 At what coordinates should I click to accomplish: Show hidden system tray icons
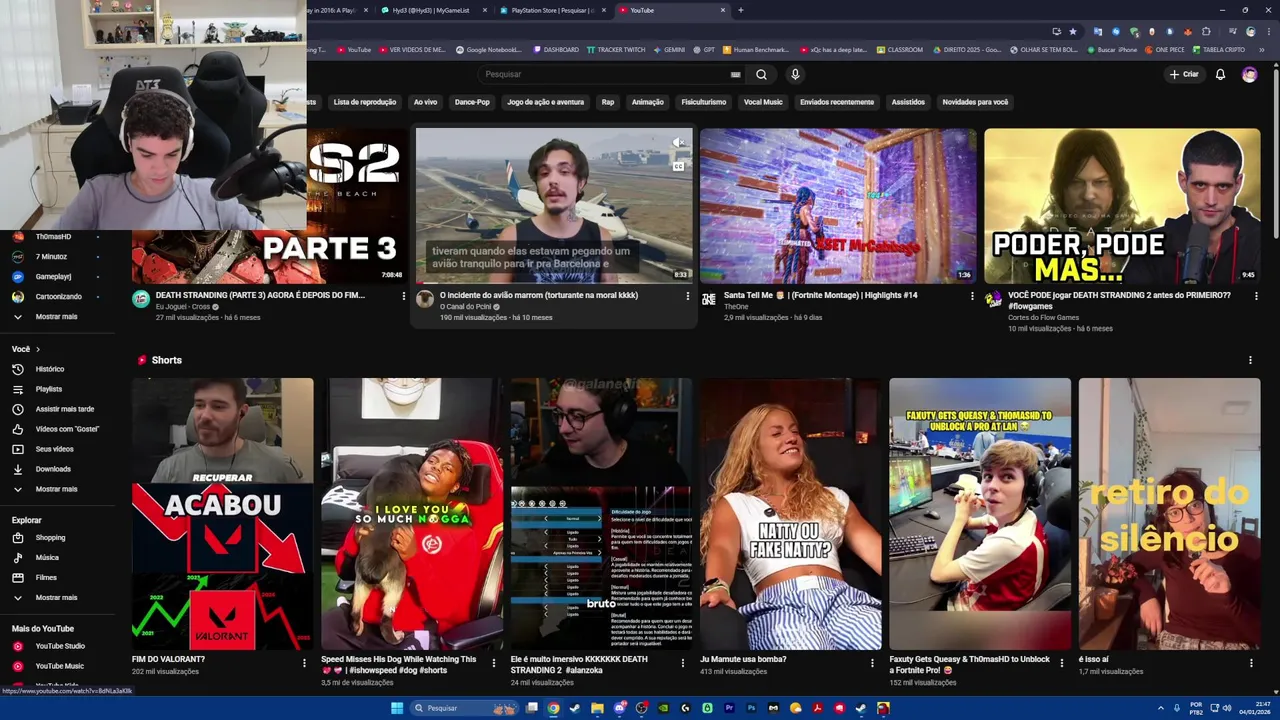1161,708
